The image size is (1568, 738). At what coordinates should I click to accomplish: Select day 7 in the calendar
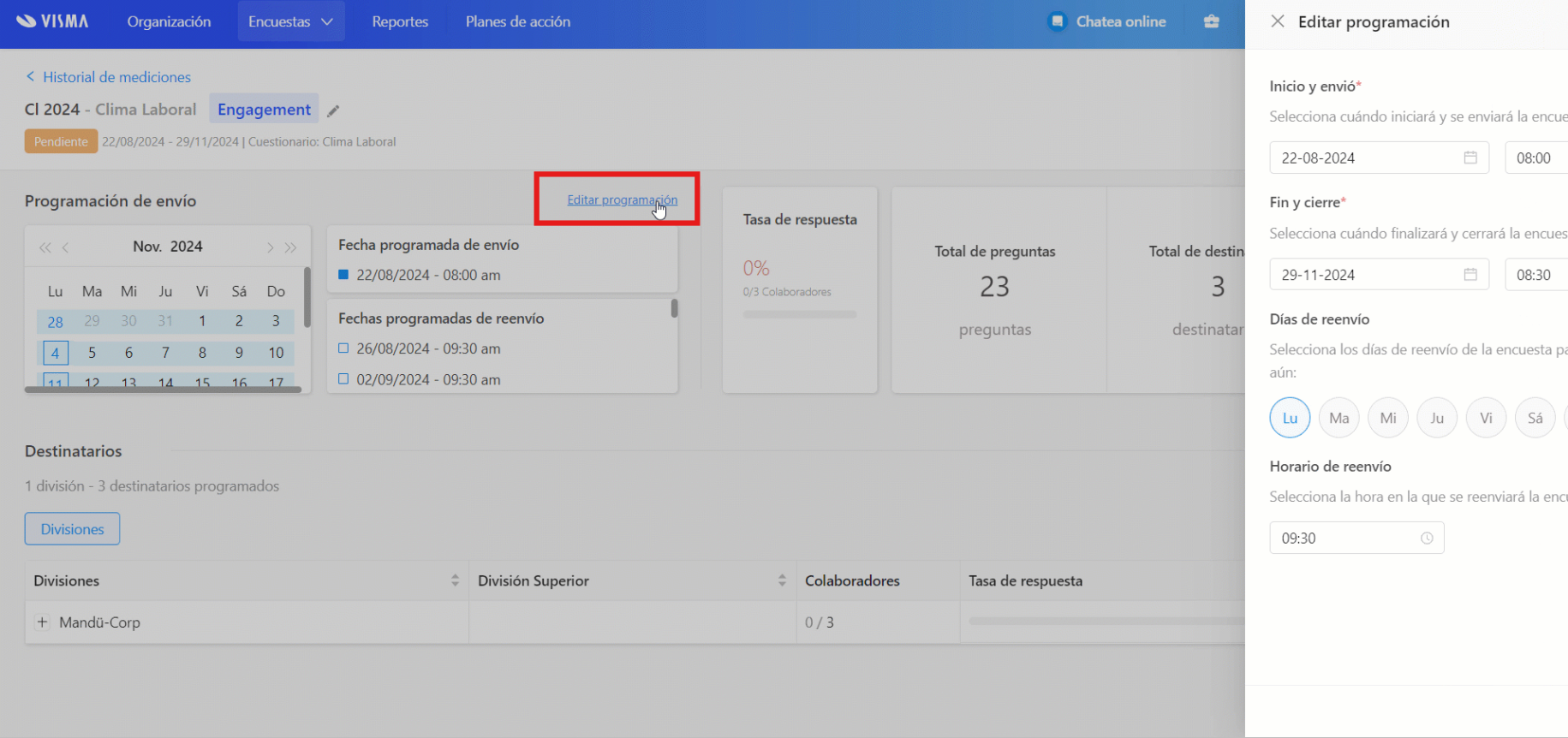click(x=165, y=353)
